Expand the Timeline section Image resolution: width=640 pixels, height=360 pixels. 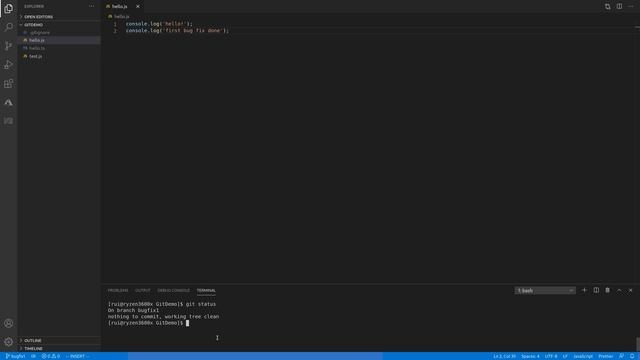point(59,349)
